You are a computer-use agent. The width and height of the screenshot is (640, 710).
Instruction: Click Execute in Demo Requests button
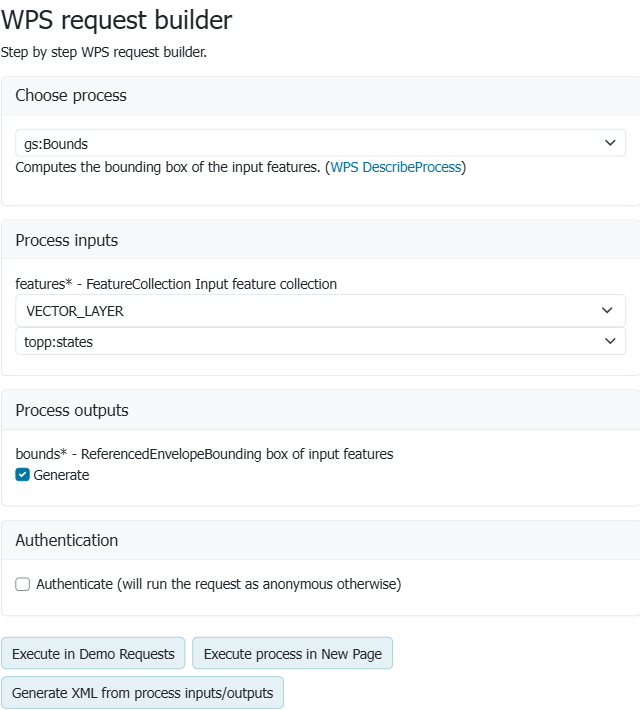pyautogui.click(x=93, y=654)
